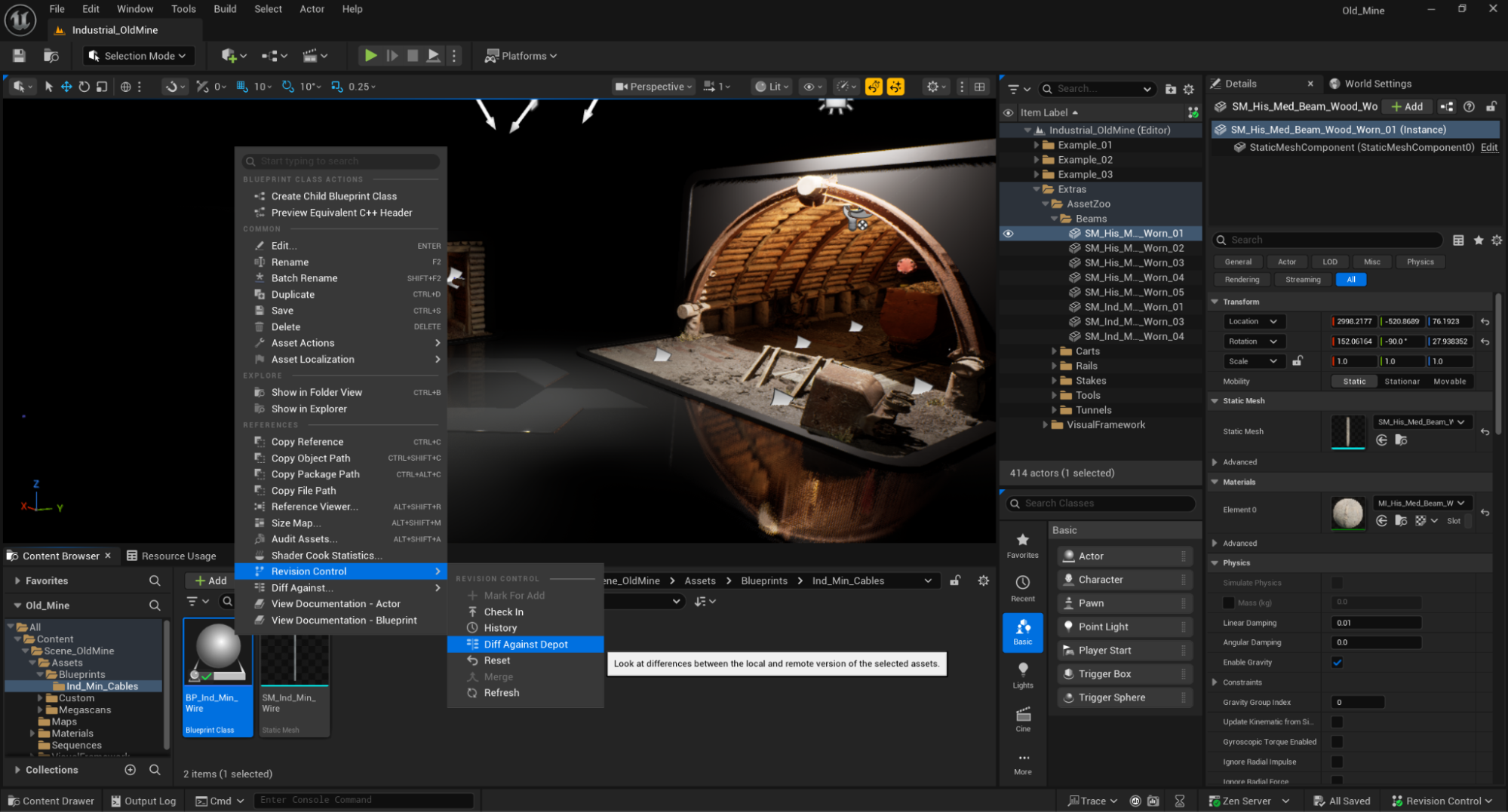Click the Save icon in main toolbar
The height and width of the screenshot is (812, 1508).
(19, 56)
